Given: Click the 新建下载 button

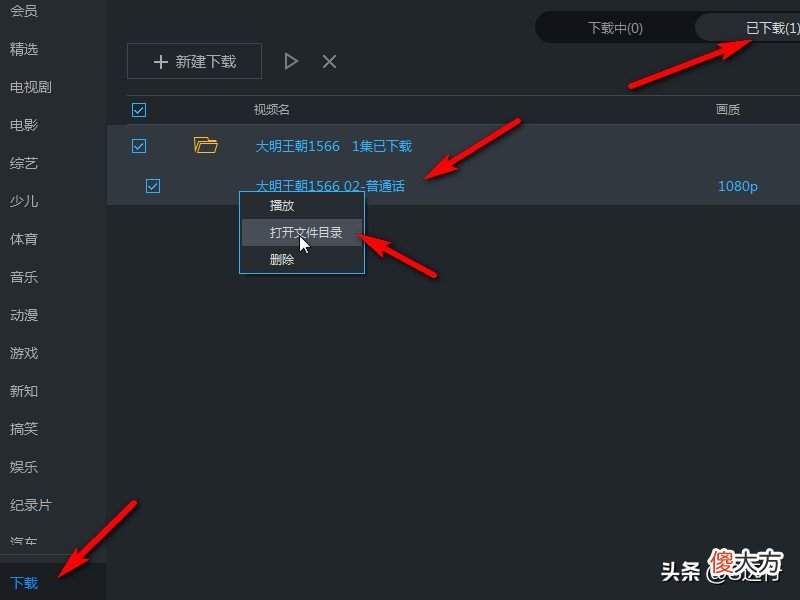Looking at the screenshot, I should pos(194,61).
